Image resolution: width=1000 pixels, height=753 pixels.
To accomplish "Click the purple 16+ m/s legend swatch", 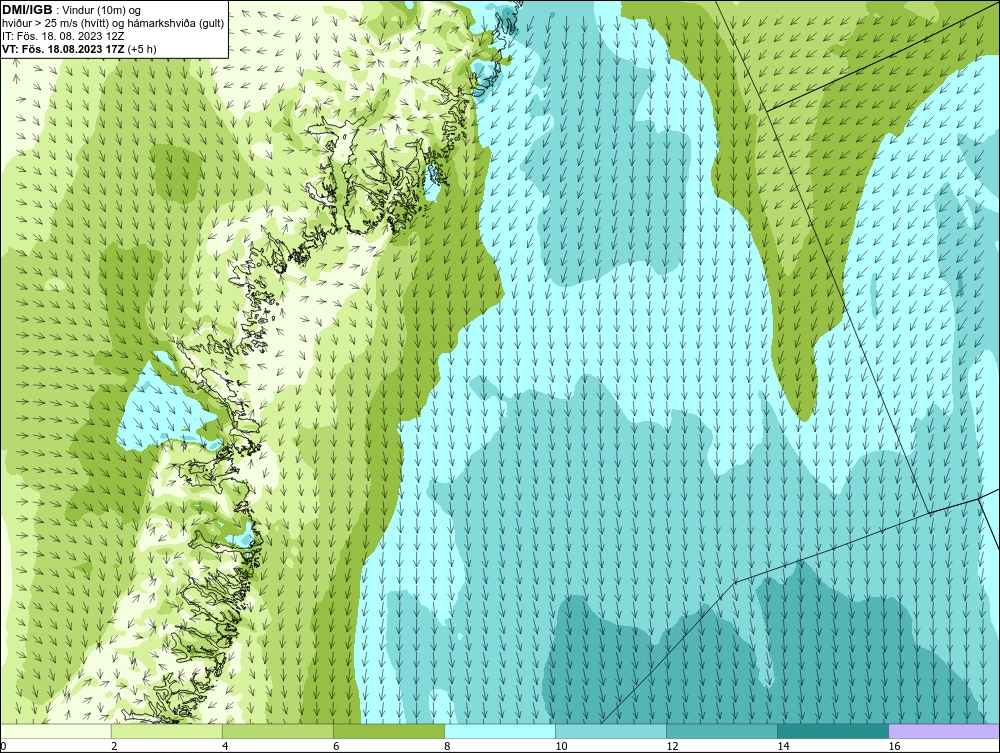I will 944,731.
